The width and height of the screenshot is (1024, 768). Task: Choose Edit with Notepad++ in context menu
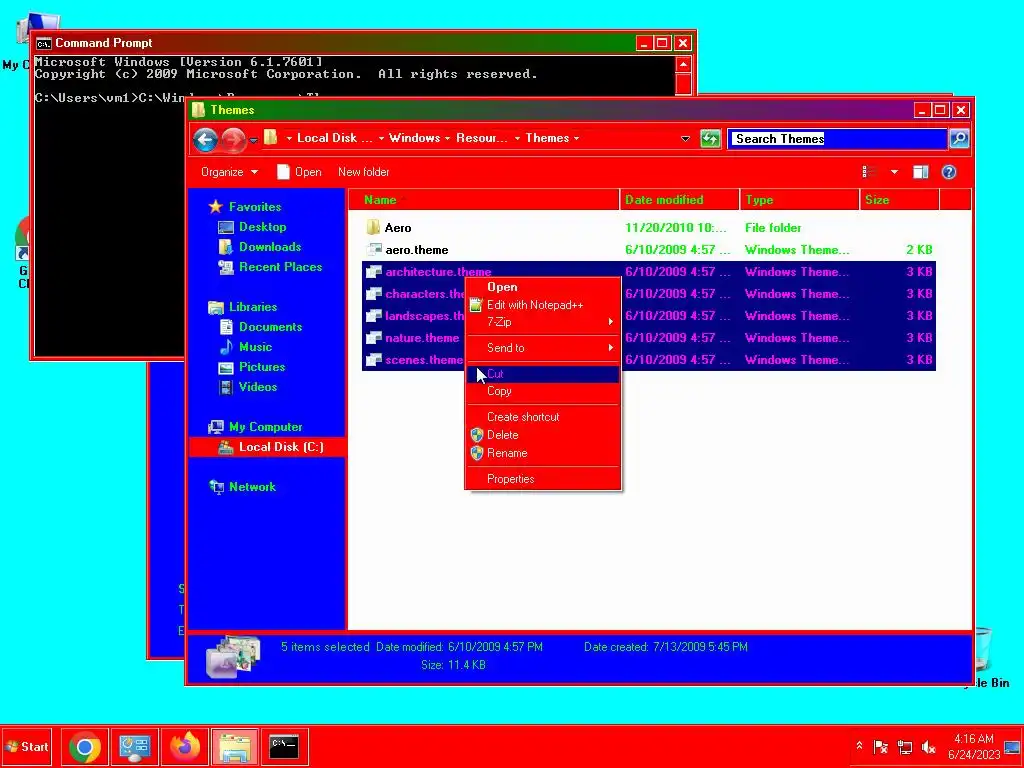click(542, 305)
